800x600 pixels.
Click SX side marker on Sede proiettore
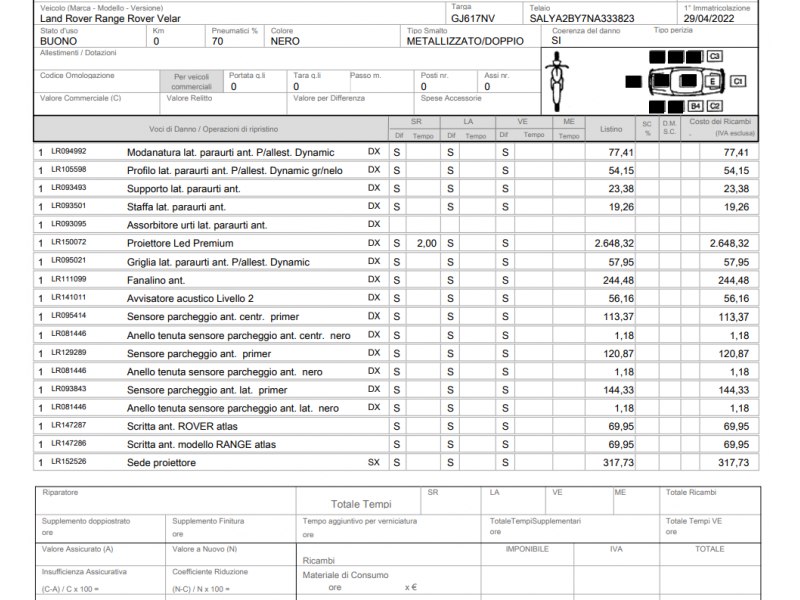coord(374,462)
